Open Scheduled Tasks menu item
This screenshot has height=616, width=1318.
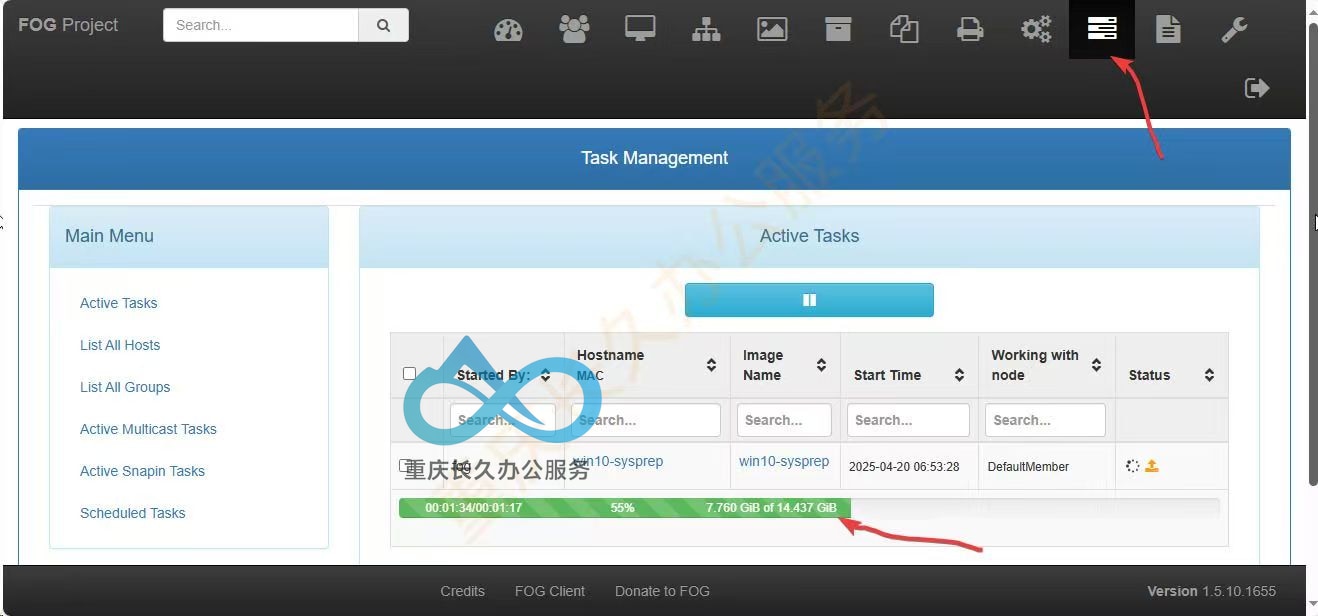pos(133,513)
